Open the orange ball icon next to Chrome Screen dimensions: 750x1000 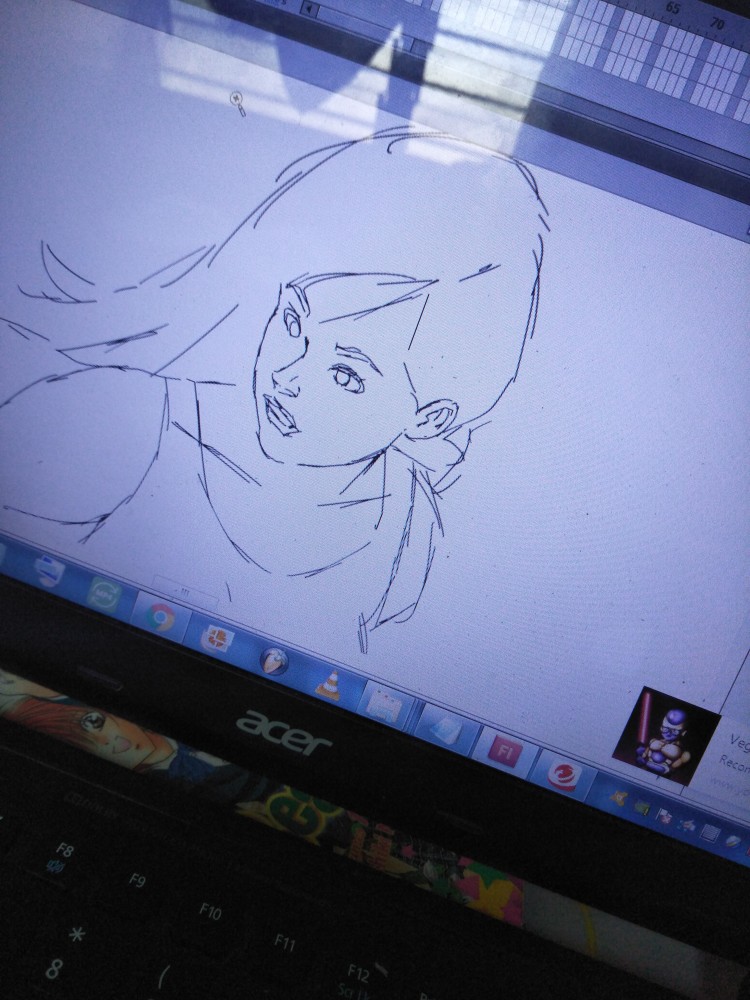(x=217, y=639)
